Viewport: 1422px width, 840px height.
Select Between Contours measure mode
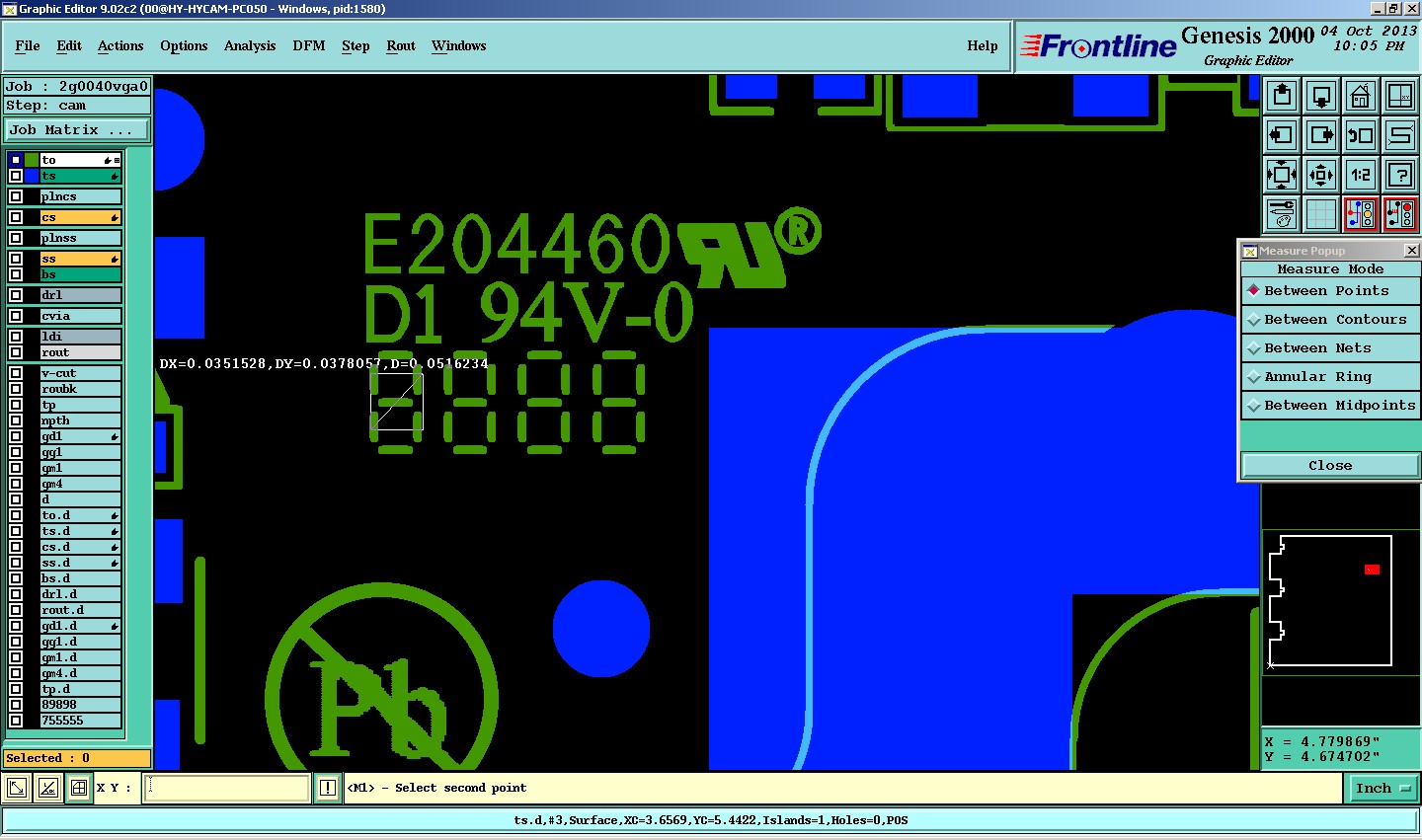[1329, 320]
